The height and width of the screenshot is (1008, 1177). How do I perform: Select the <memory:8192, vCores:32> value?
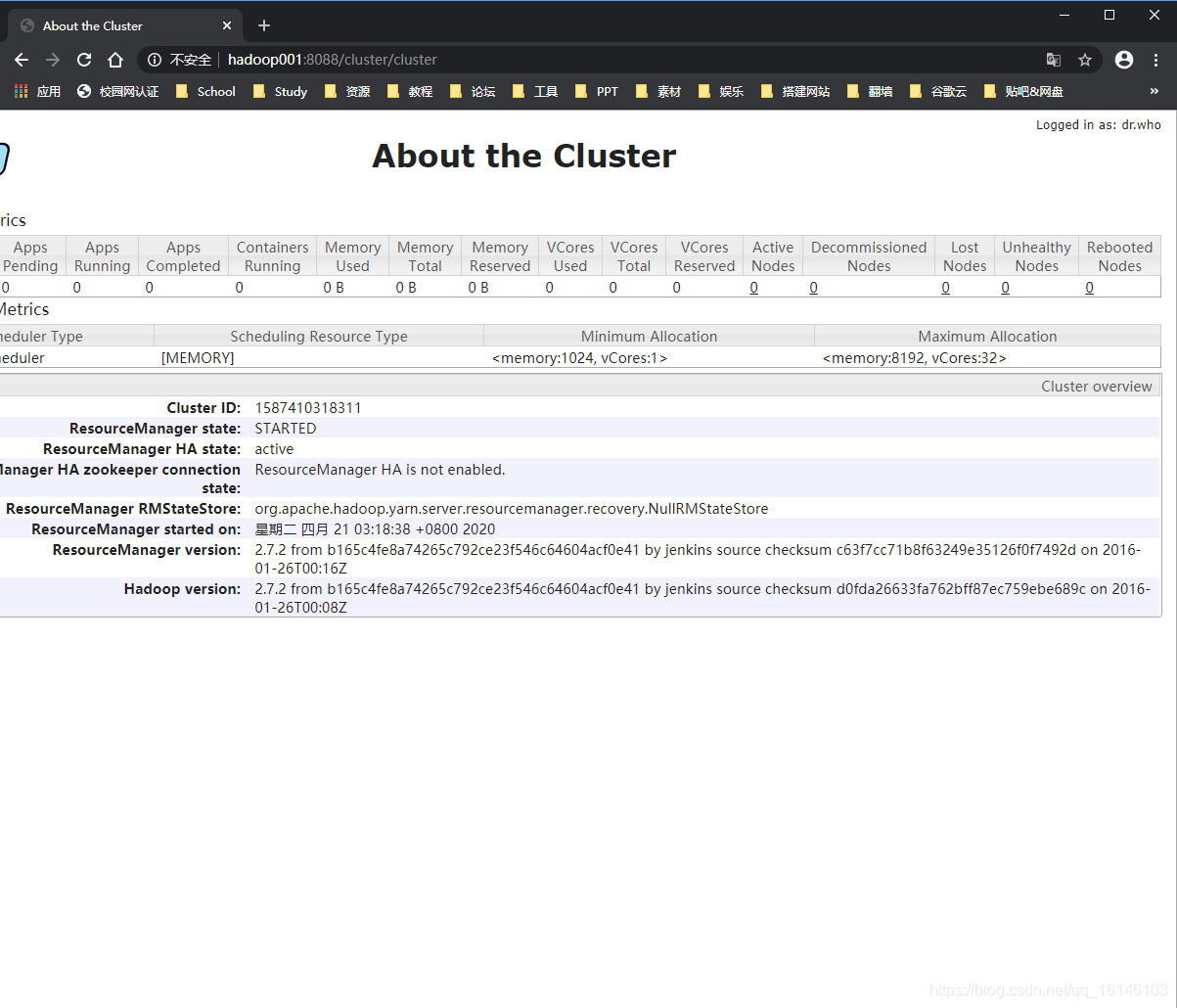click(x=915, y=358)
